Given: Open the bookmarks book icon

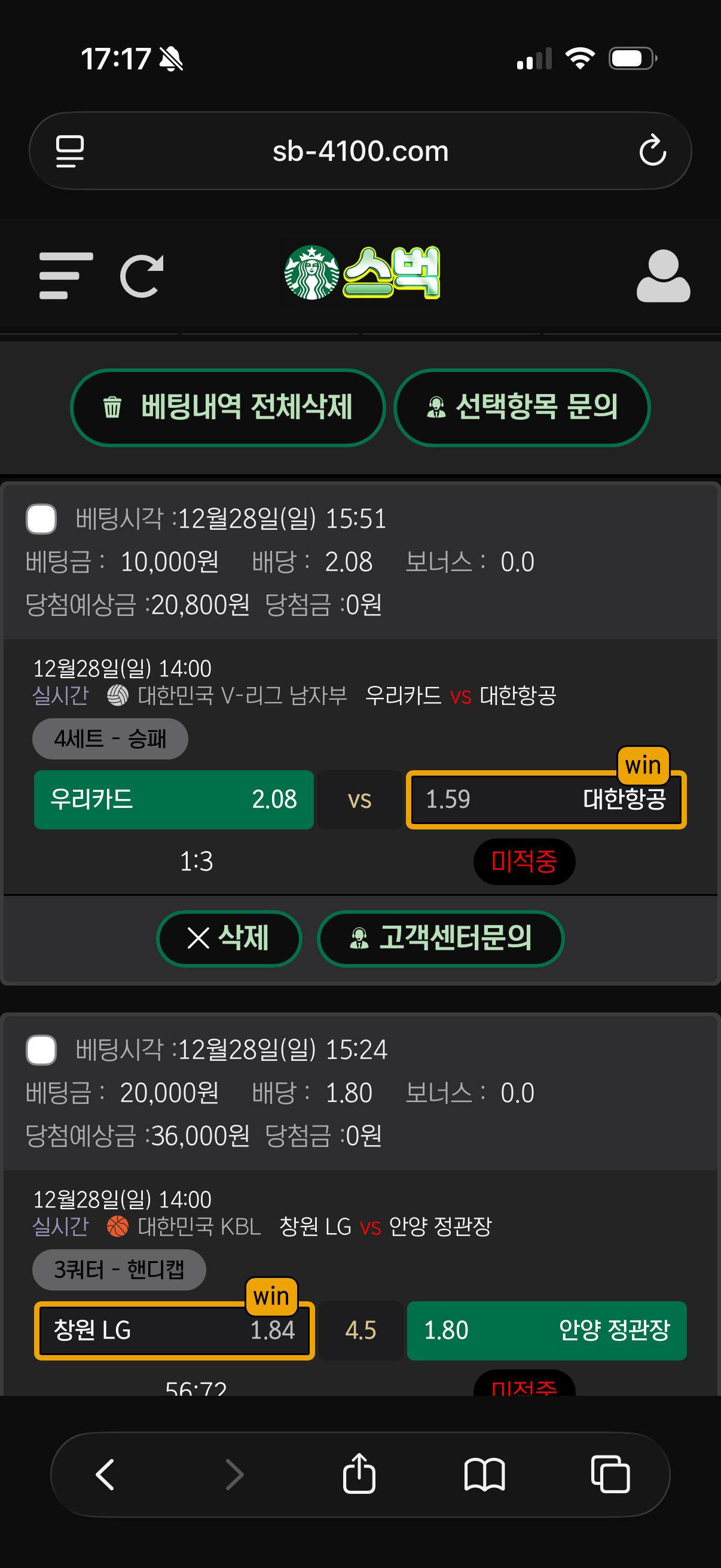Looking at the screenshot, I should coord(484,1474).
